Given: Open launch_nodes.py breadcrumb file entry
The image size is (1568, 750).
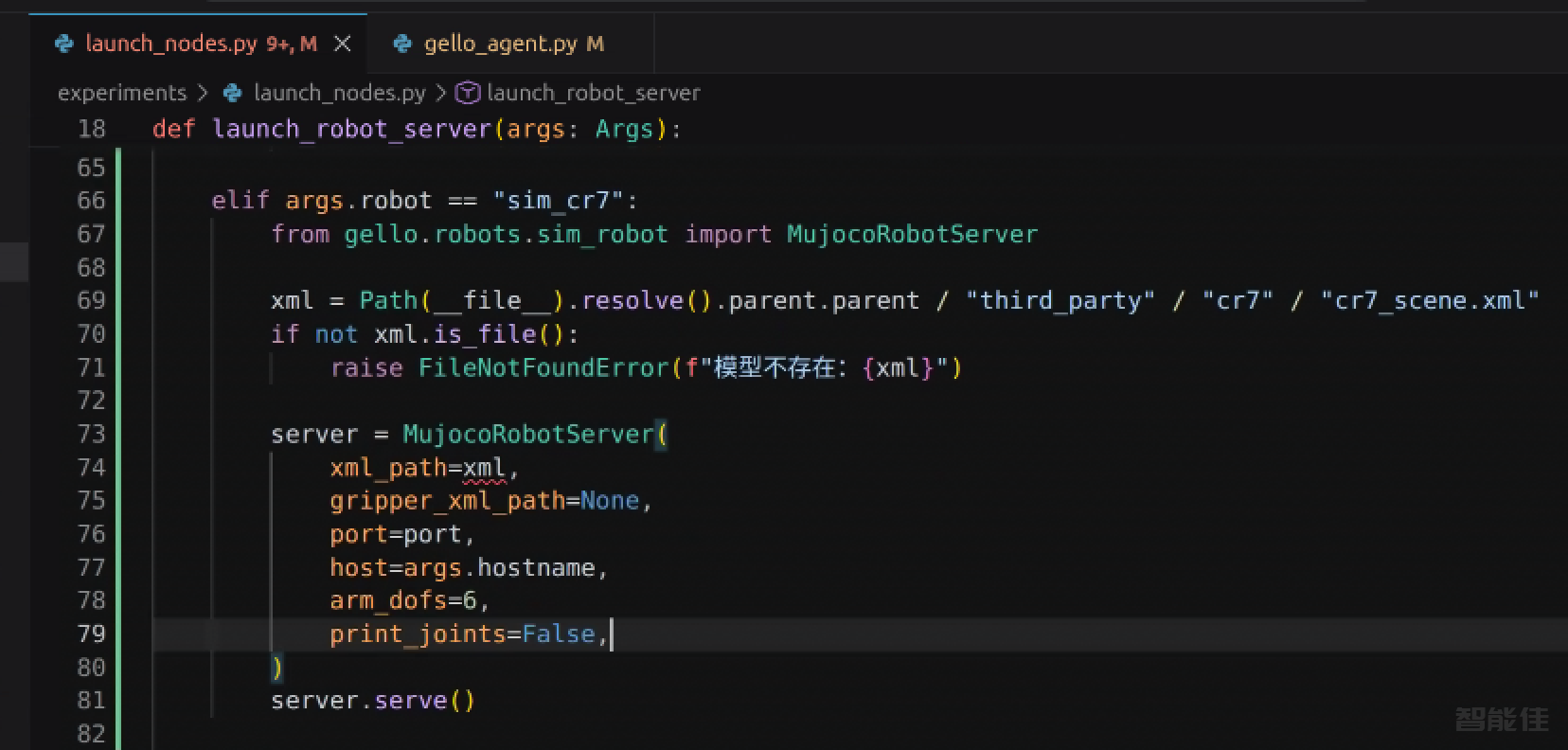Looking at the screenshot, I should point(339,93).
